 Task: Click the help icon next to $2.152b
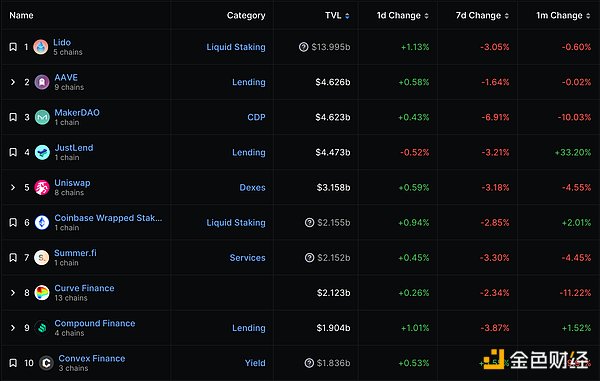[309, 258]
